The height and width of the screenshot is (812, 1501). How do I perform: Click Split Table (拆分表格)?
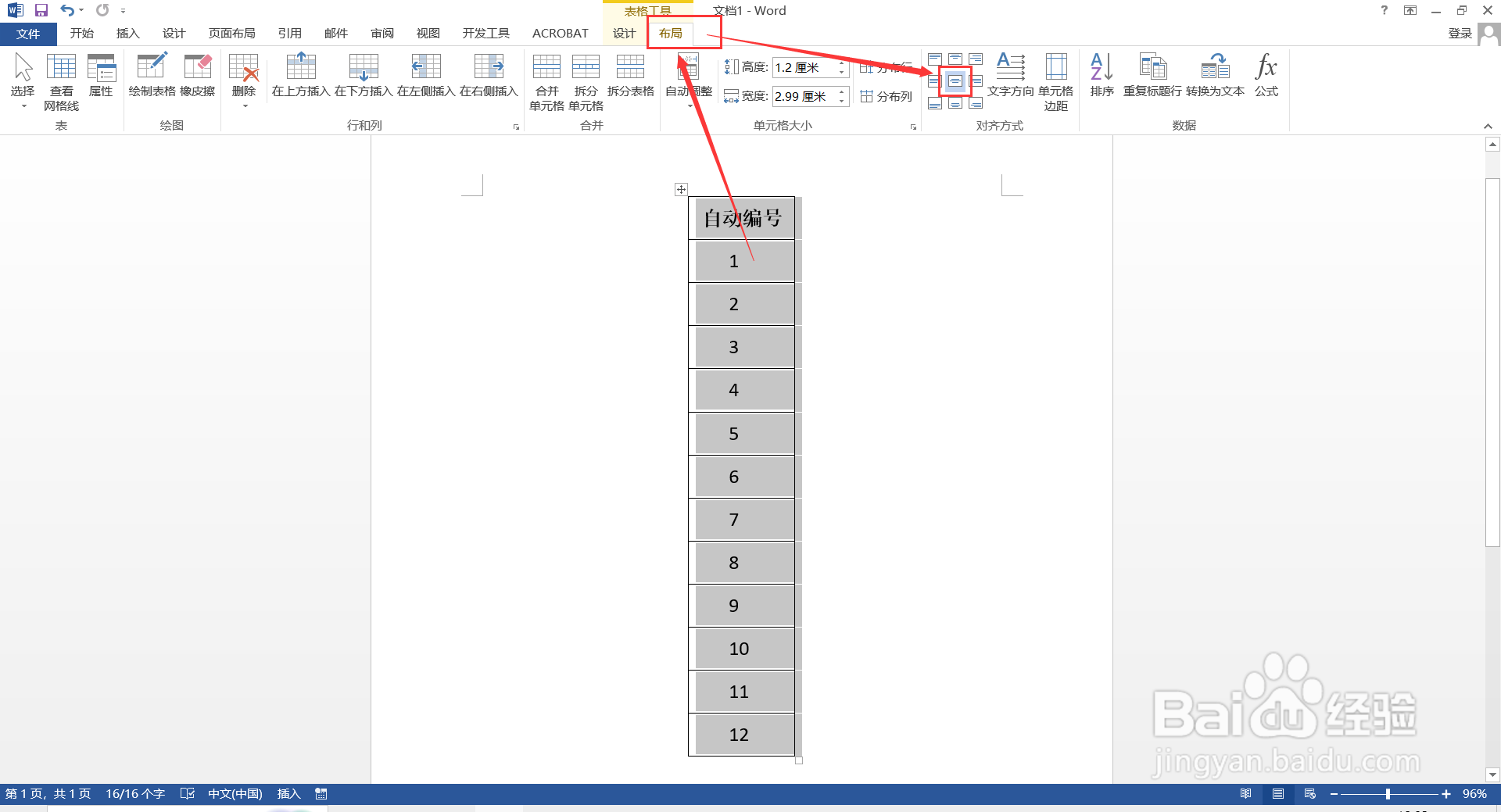(631, 76)
